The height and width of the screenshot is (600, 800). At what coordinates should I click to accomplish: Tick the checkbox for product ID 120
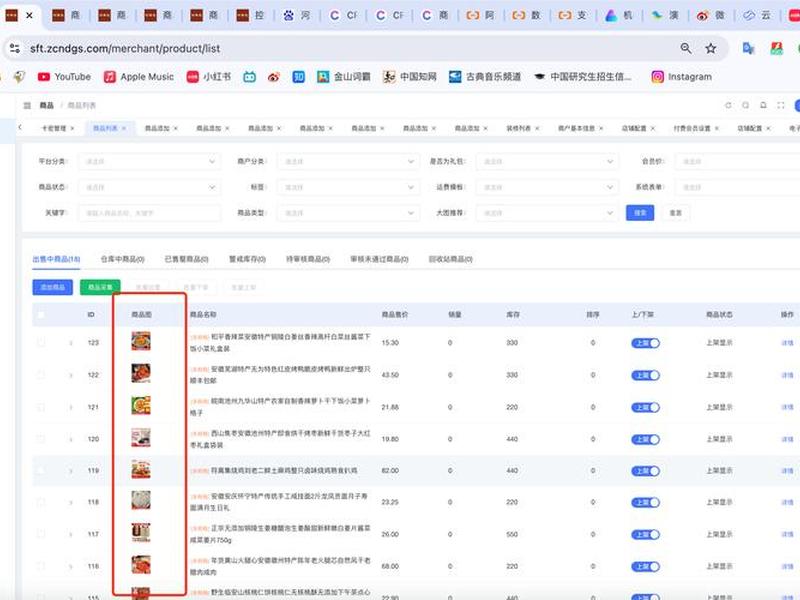click(41, 439)
